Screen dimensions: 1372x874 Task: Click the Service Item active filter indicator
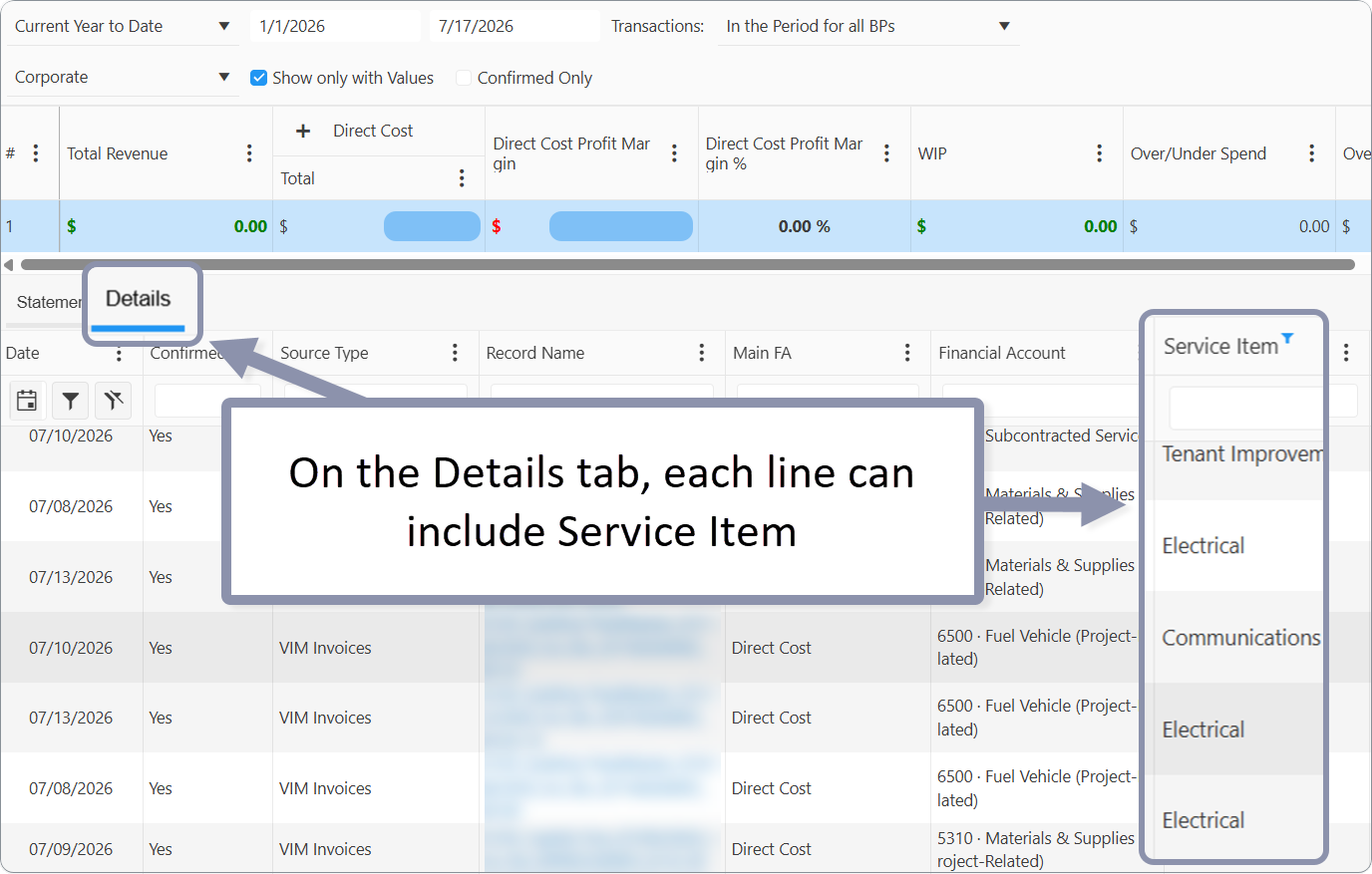click(1287, 338)
